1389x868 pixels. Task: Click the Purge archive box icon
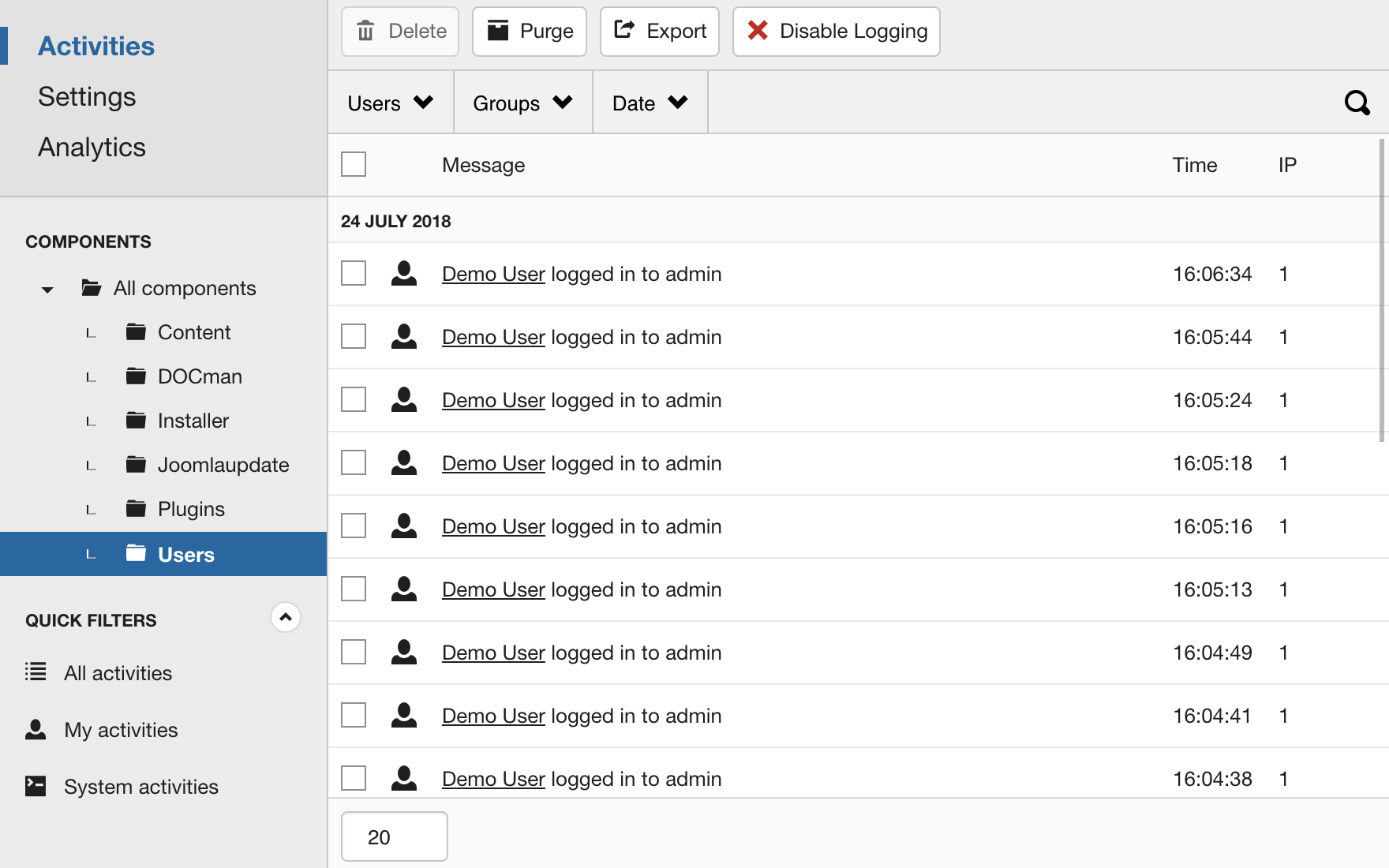[x=498, y=31]
